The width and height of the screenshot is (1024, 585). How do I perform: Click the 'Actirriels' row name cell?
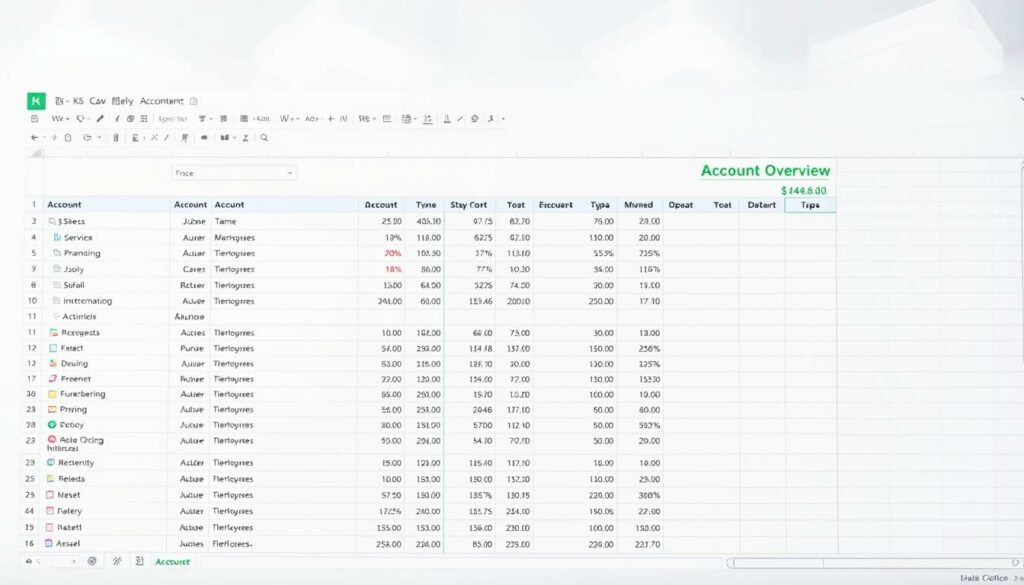(79, 317)
